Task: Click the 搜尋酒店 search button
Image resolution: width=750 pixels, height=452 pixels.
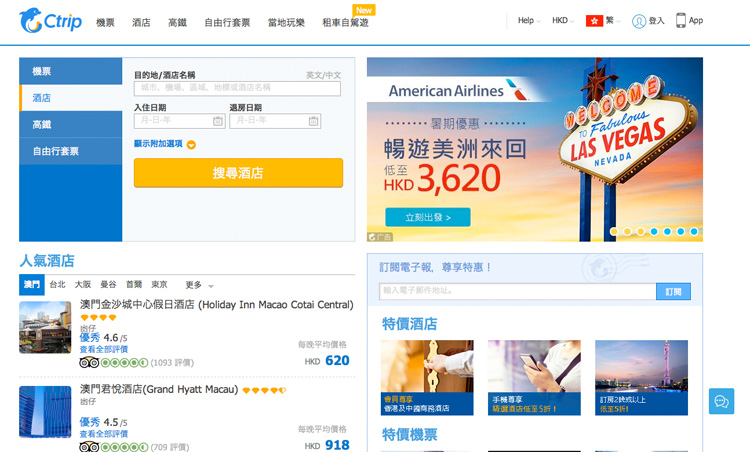Action: pyautogui.click(x=238, y=173)
